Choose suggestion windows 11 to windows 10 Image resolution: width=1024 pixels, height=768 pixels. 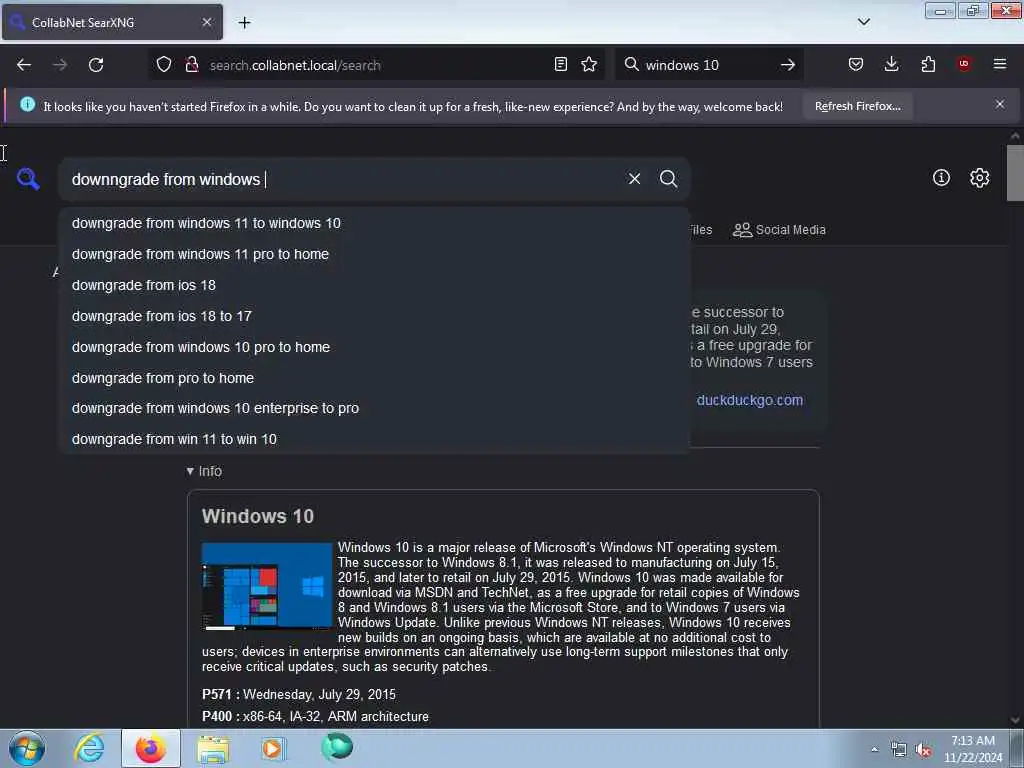point(374,223)
